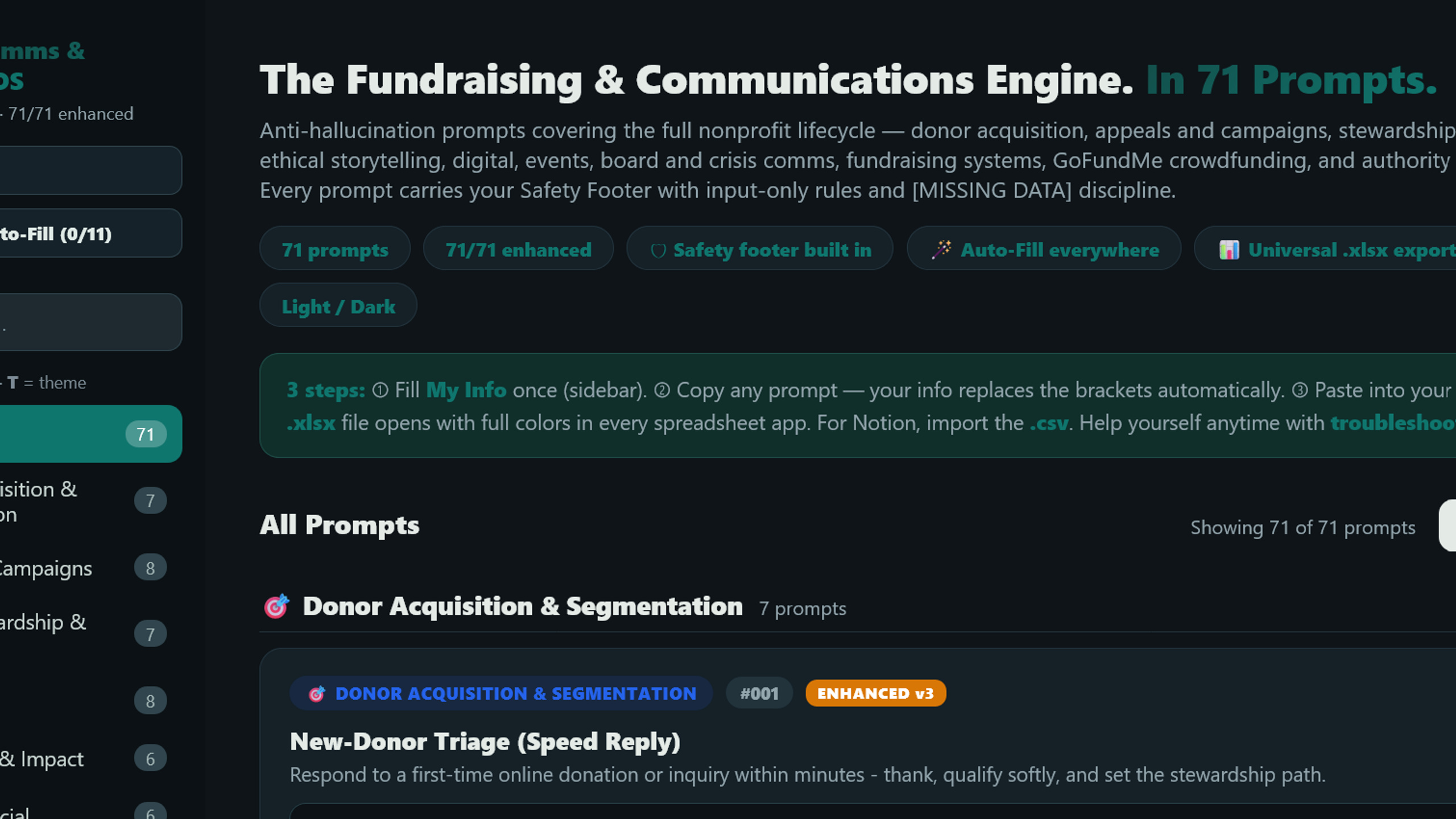Open the collapsed sidebar panel below enhanced count

click(90, 171)
